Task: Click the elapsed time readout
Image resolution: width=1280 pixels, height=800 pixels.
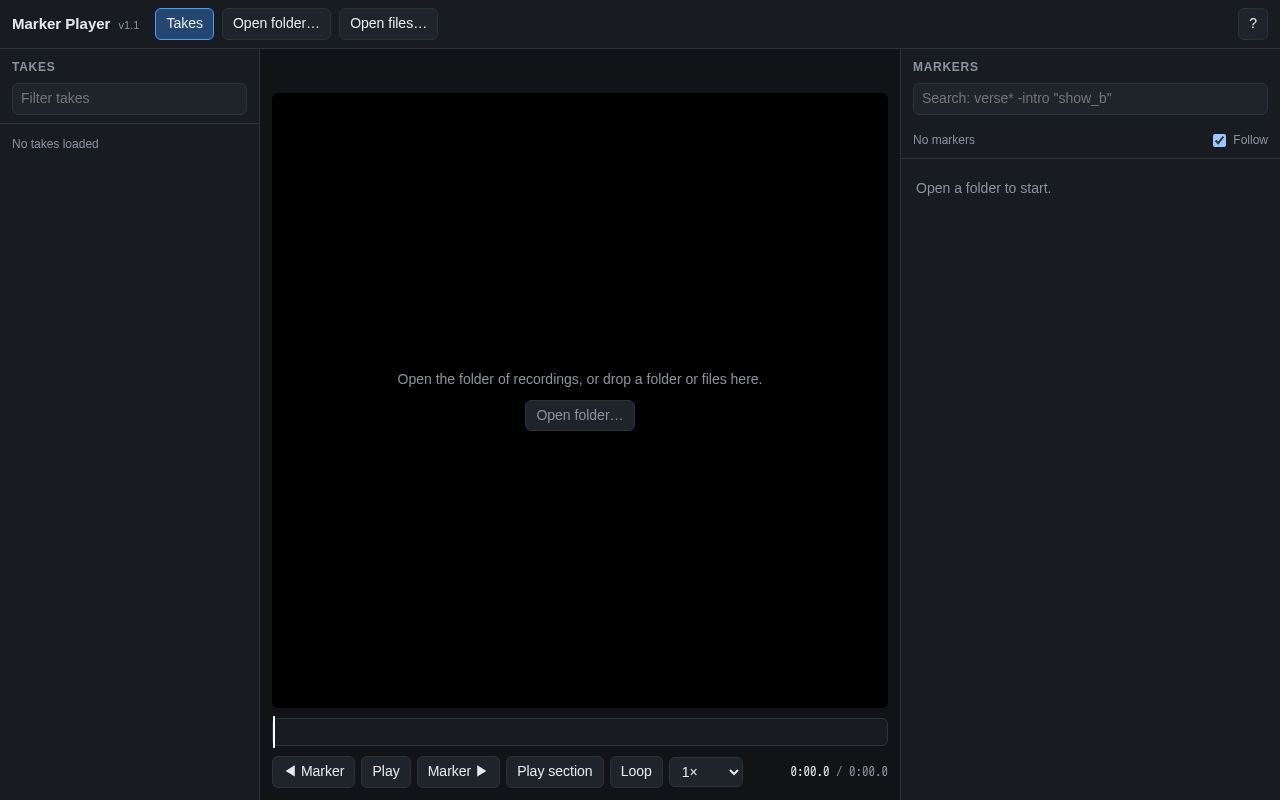Action: [x=809, y=772]
